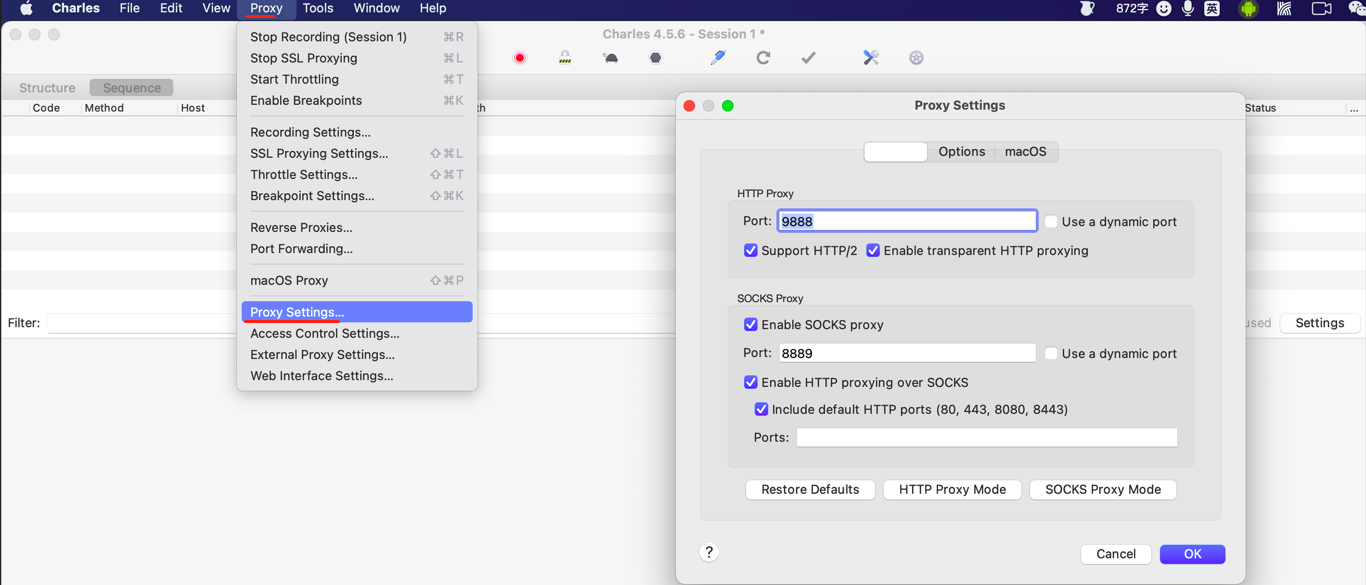This screenshot has height=585, width=1366.
Task: Open the Tools wrench icon
Action: tap(871, 58)
